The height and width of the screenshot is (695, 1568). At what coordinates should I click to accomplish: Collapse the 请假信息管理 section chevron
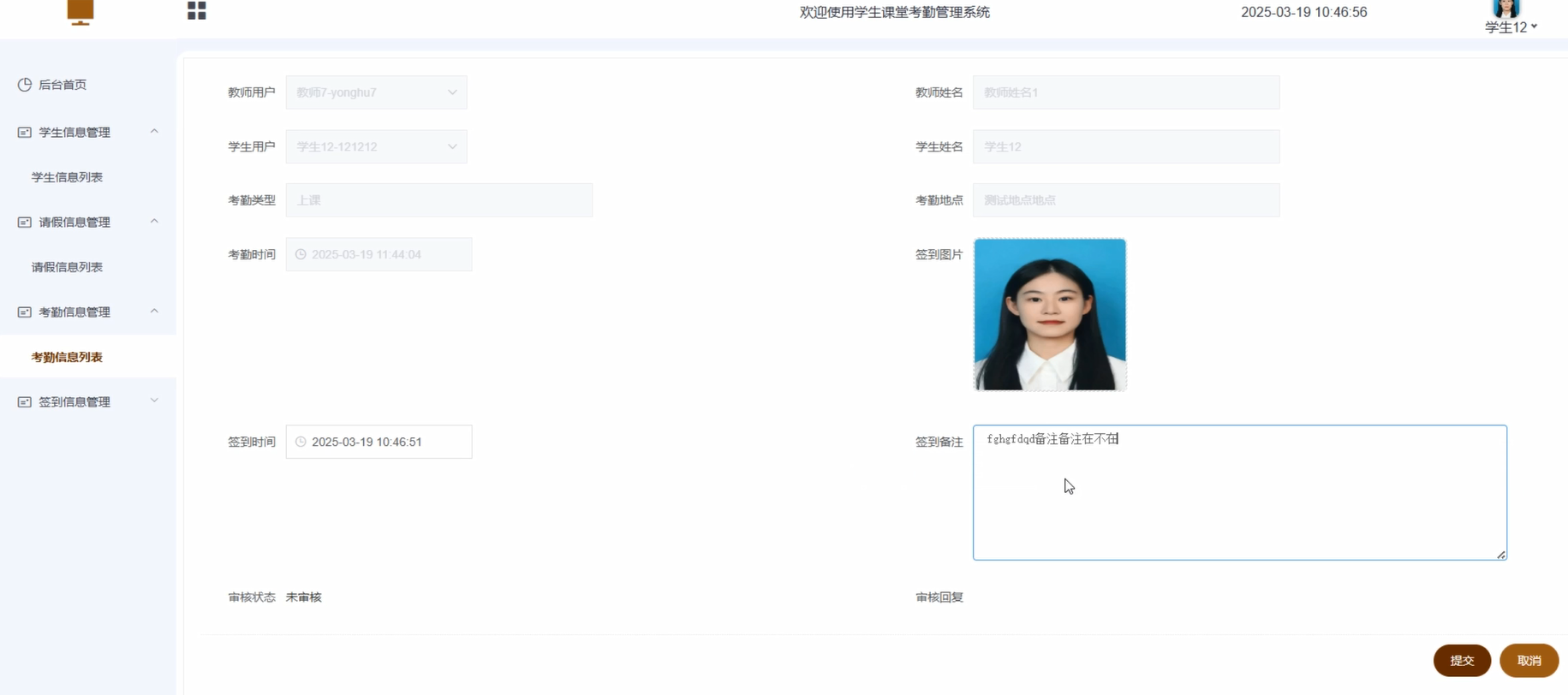pos(154,222)
